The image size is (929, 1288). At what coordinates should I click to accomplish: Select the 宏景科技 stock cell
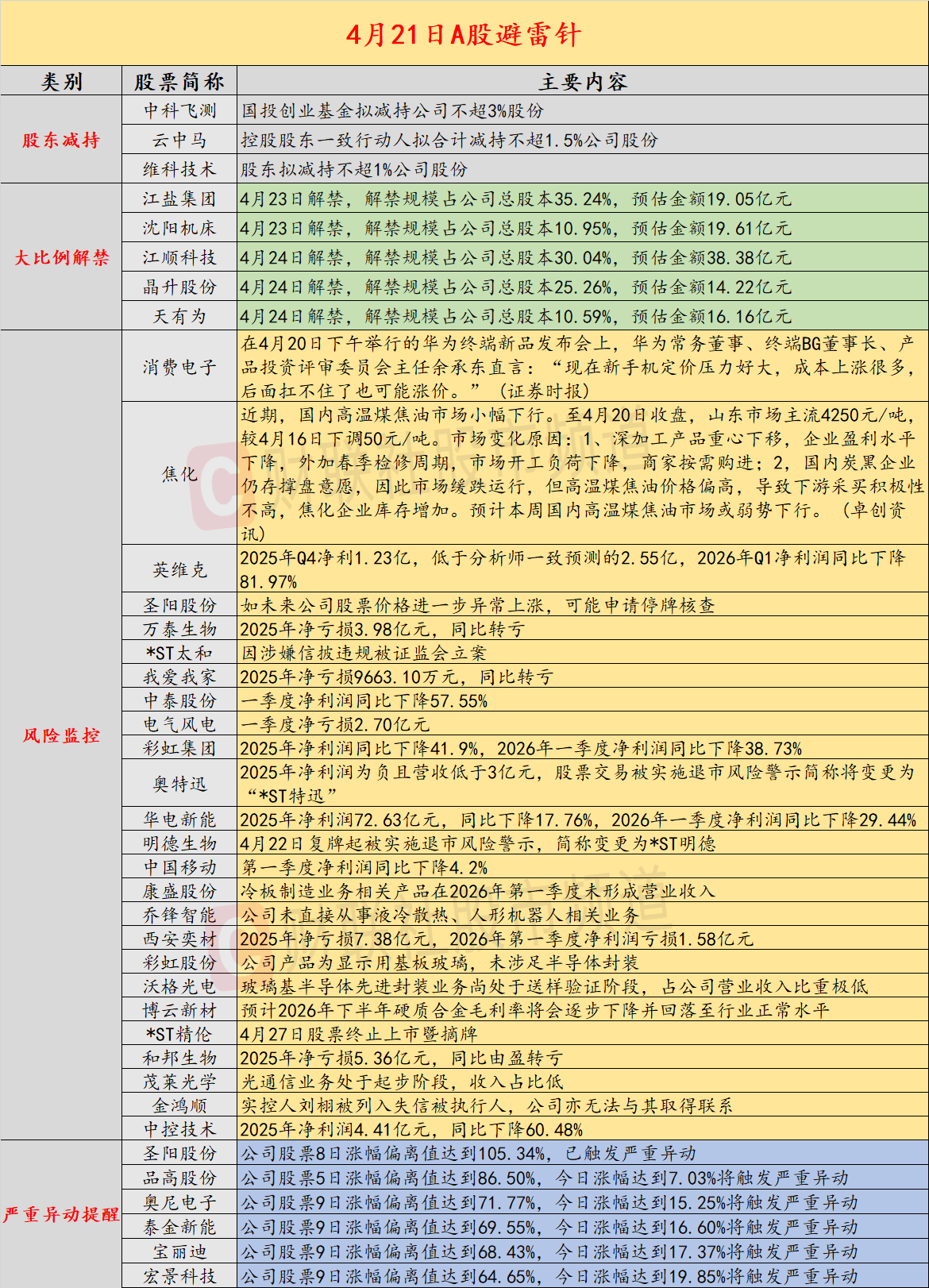click(179, 1276)
